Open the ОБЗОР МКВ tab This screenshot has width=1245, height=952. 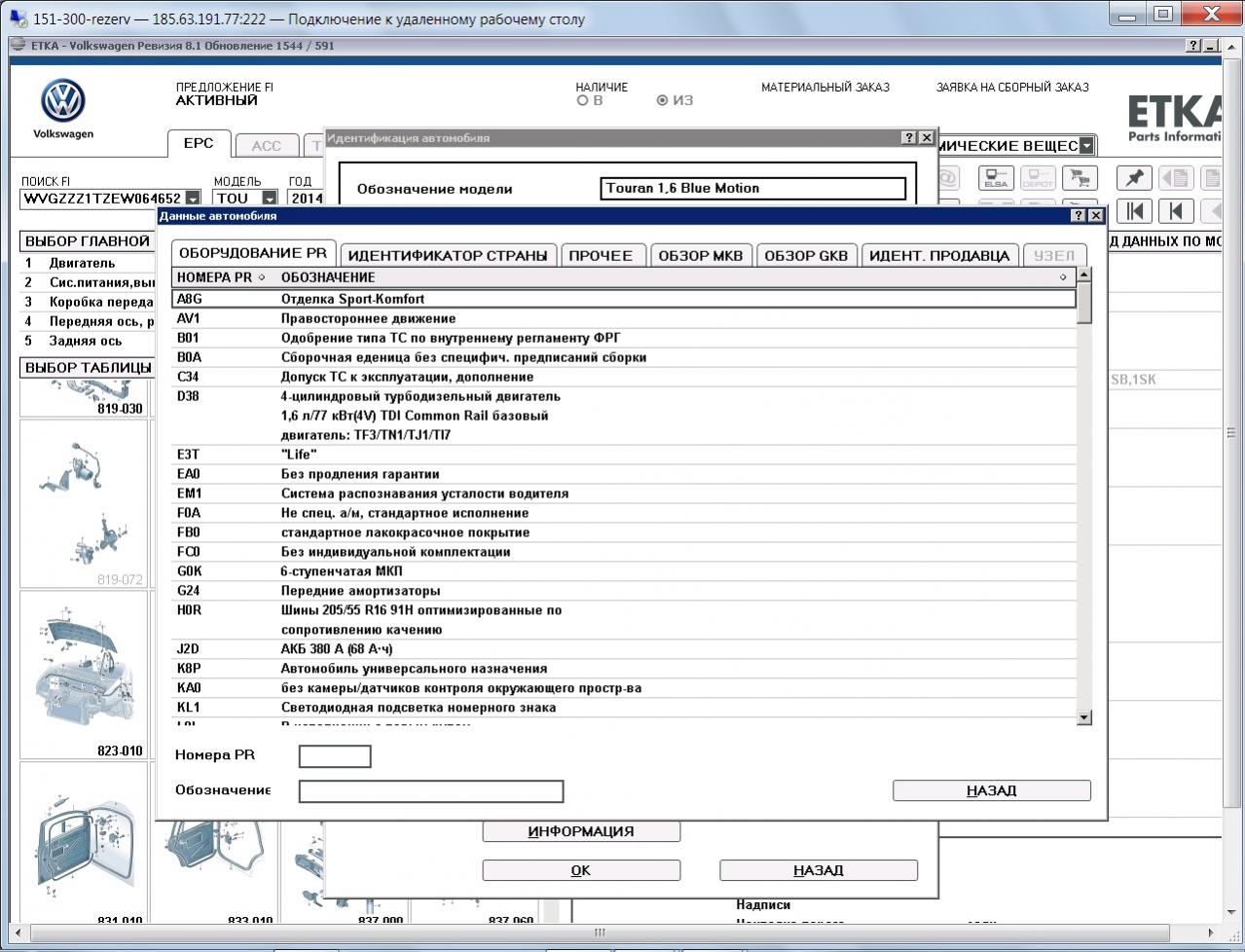click(x=701, y=256)
